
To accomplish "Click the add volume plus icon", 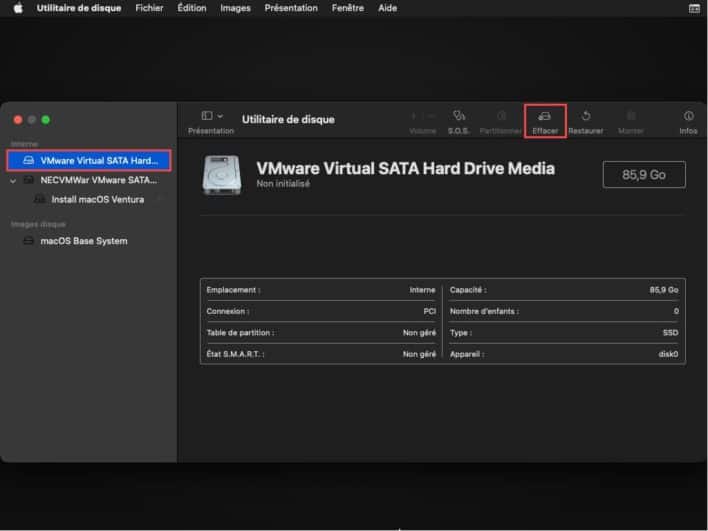I will pos(415,117).
